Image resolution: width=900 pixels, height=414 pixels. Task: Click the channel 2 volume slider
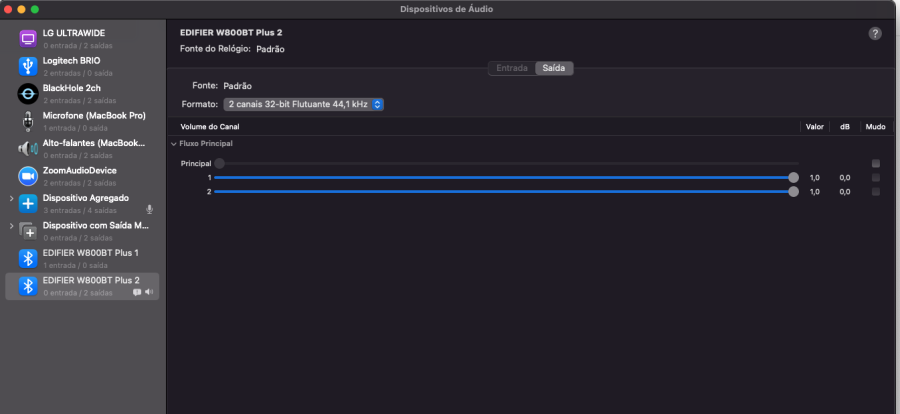pyautogui.click(x=506, y=192)
